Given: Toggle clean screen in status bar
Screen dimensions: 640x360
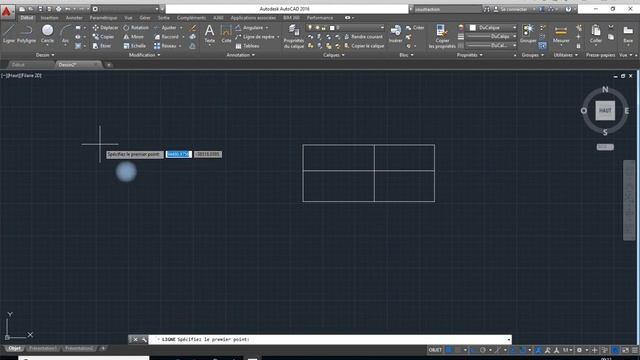Looking at the screenshot, I should [625, 350].
